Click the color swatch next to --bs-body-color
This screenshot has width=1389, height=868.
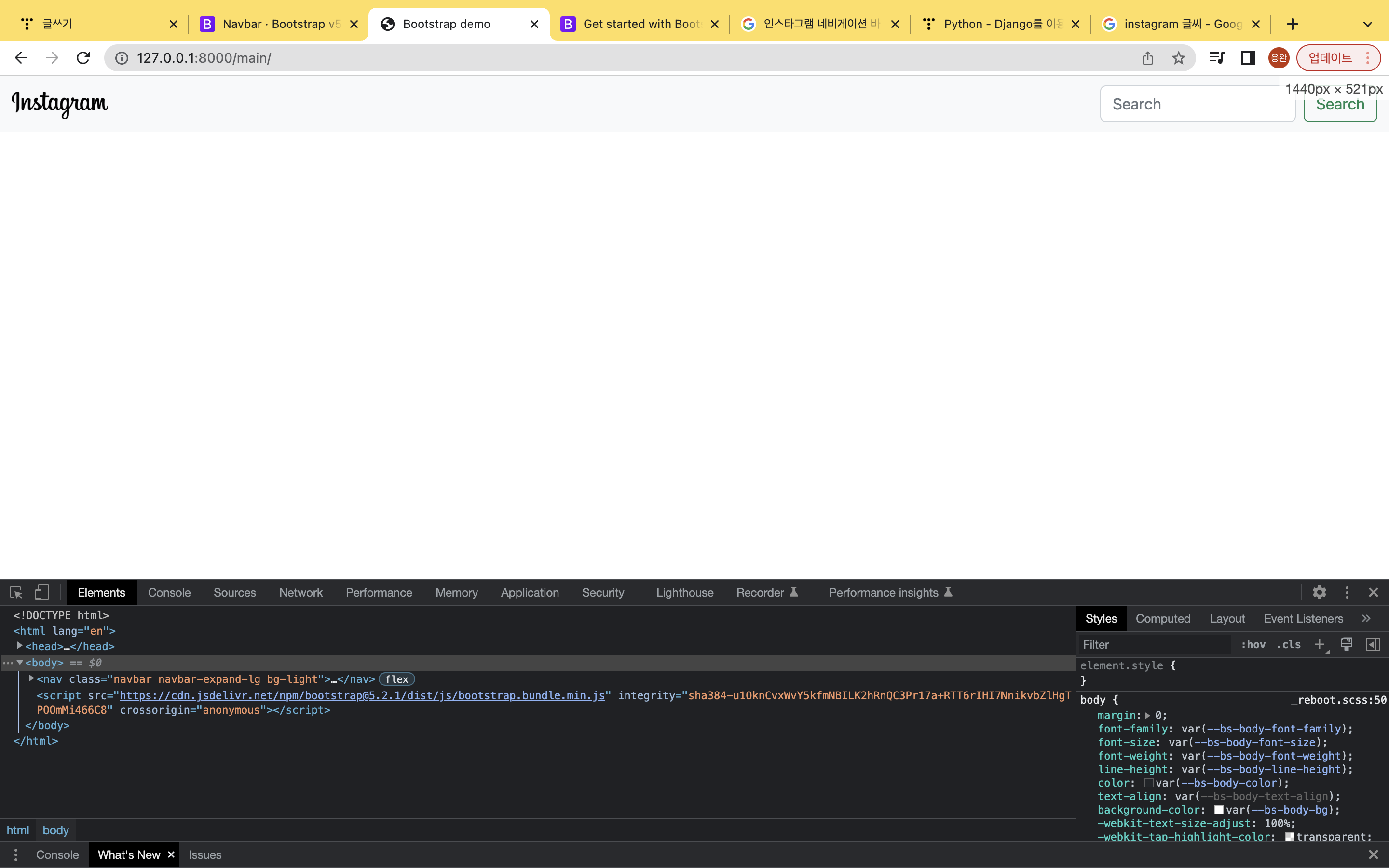click(x=1148, y=783)
